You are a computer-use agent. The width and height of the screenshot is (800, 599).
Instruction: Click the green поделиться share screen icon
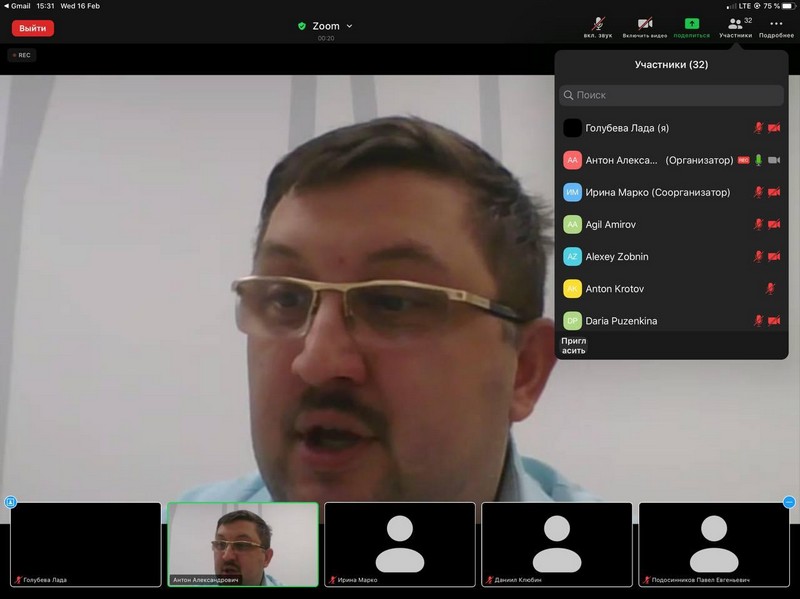click(x=691, y=24)
